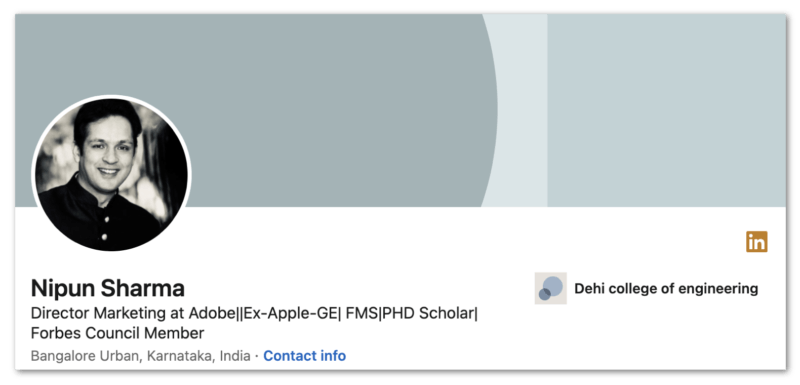Click the Nipun Sharma name heading
The image size is (800, 385).
(108, 288)
